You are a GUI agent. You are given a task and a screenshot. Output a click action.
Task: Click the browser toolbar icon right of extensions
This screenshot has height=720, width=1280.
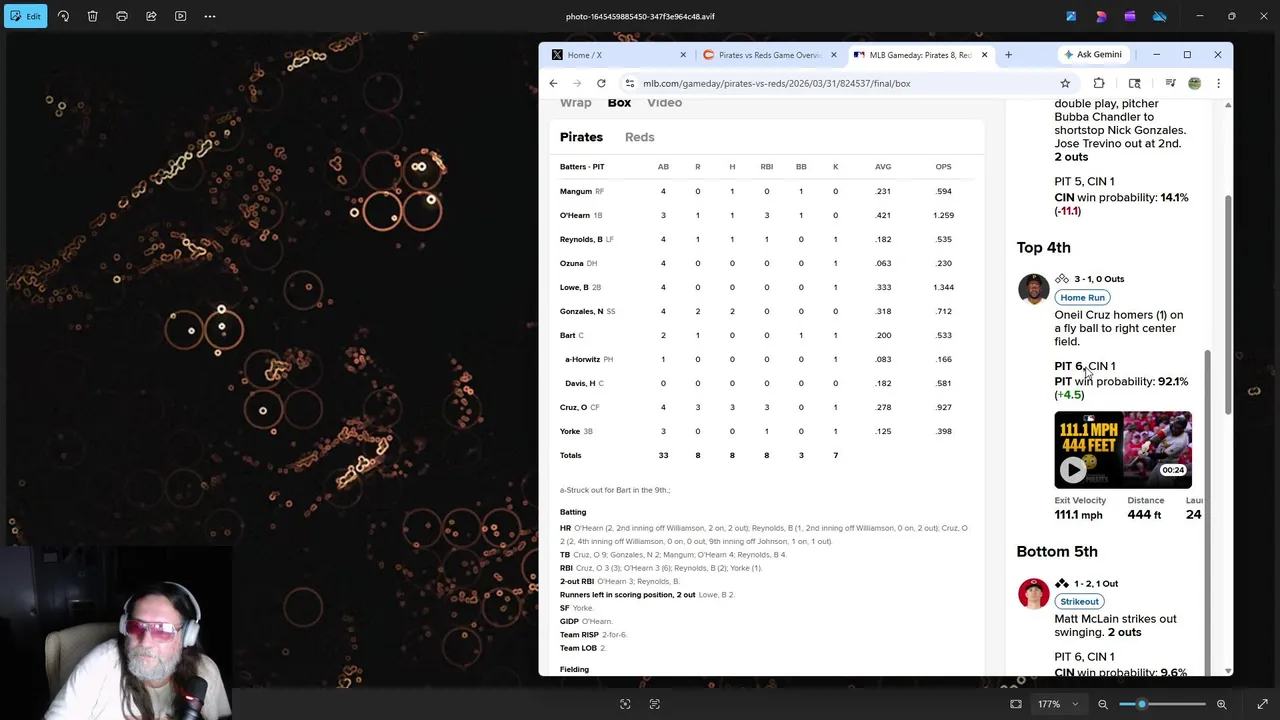[1134, 83]
